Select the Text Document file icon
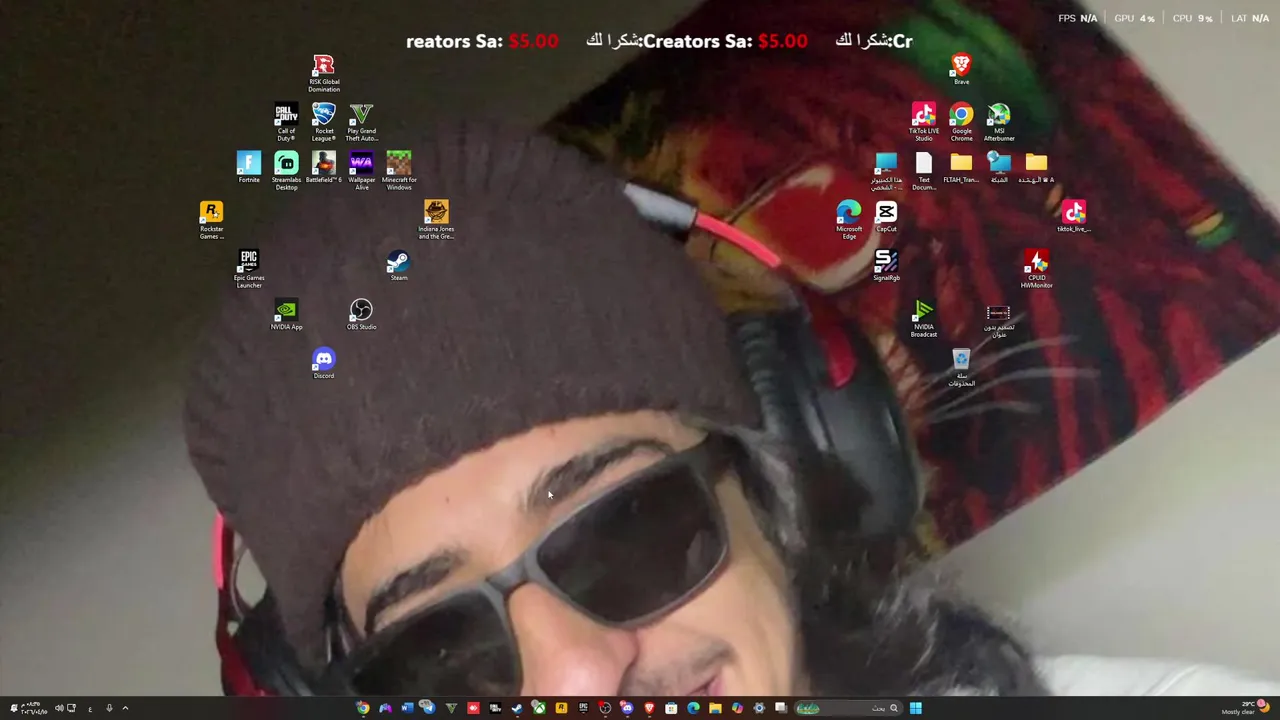1280x720 pixels. click(923, 171)
